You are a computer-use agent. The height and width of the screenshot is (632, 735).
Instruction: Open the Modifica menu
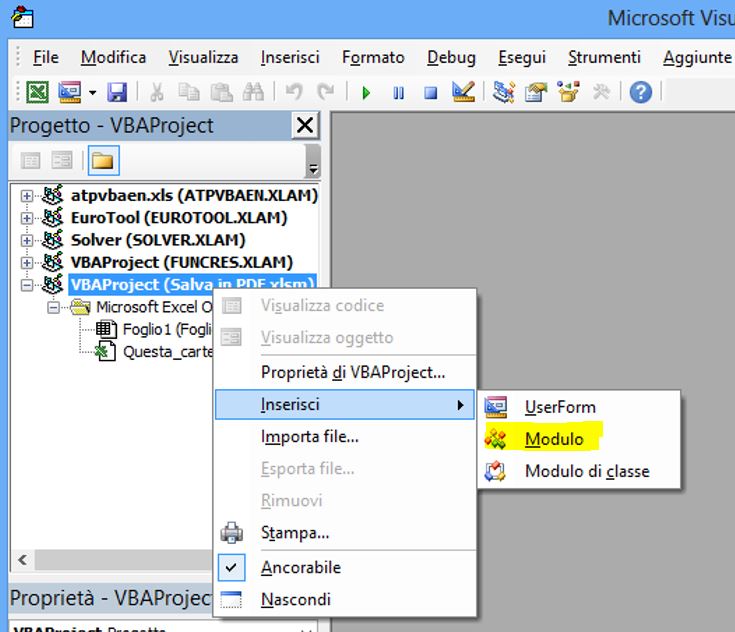click(x=113, y=58)
